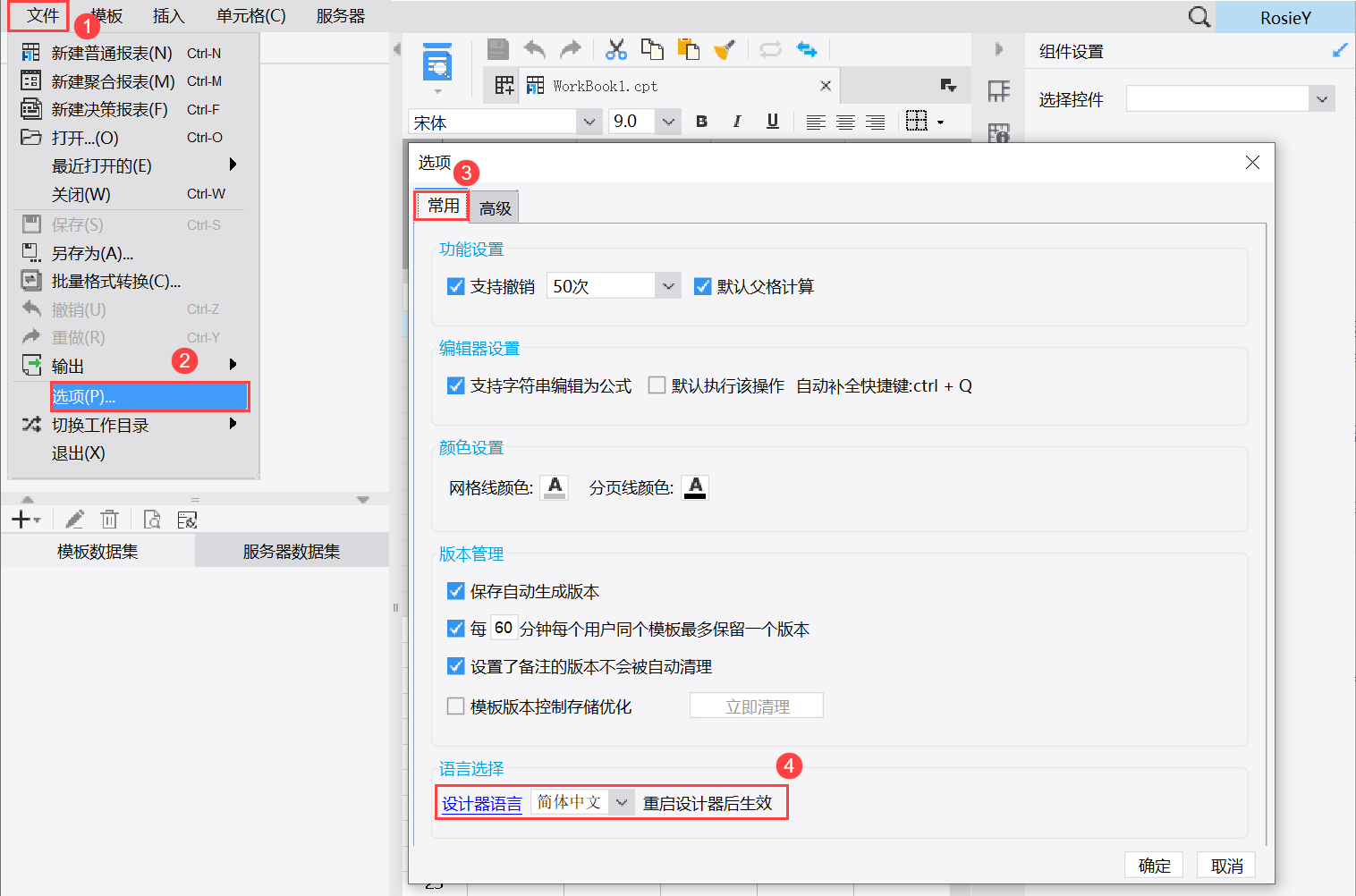Click the format painter brush icon

[725, 49]
